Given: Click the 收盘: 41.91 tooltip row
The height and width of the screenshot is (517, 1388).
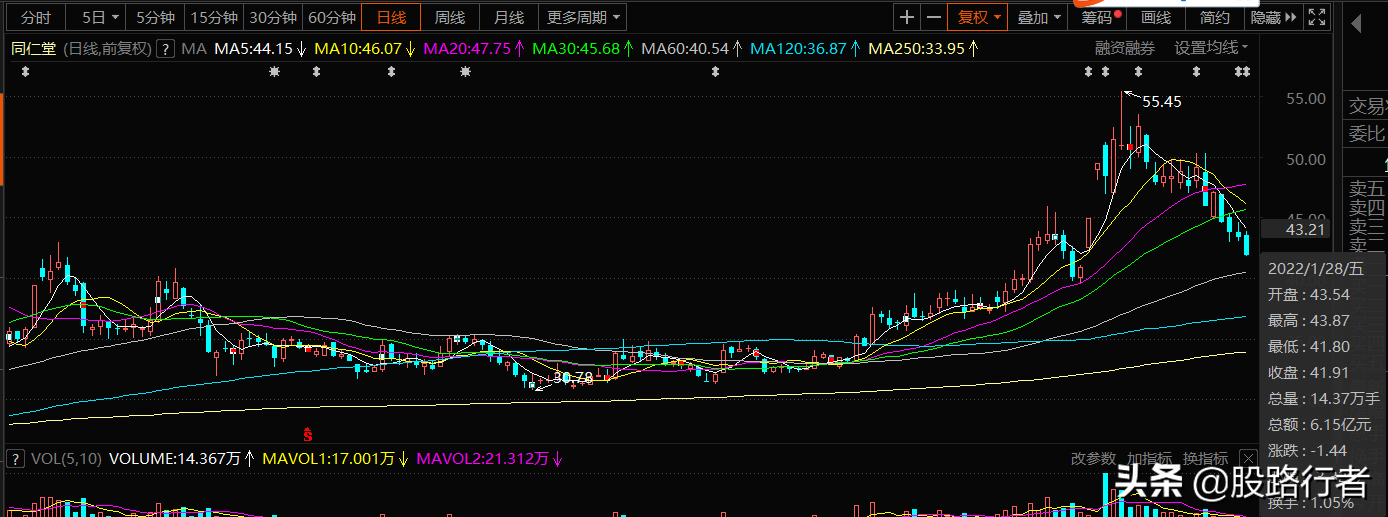Looking at the screenshot, I should pos(1309,373).
